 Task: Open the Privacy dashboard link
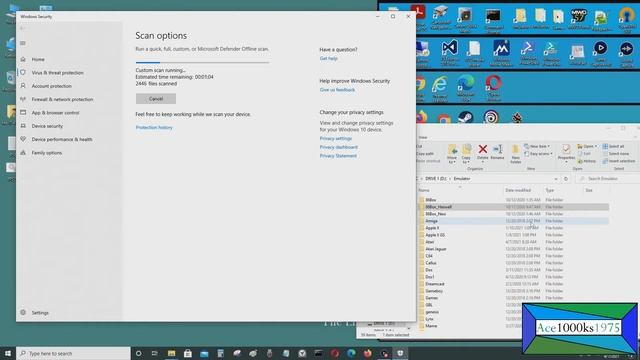point(338,147)
